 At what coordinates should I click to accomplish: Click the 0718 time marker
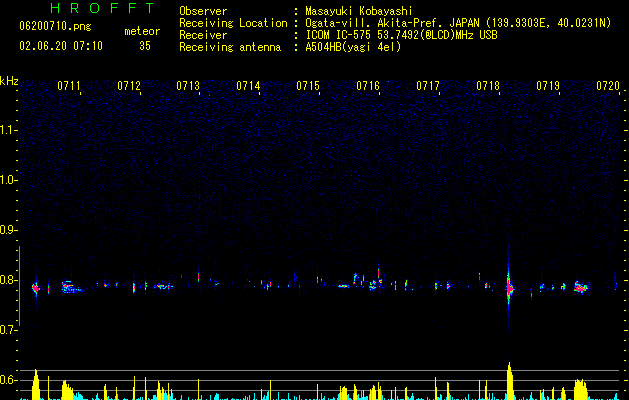tap(488, 85)
